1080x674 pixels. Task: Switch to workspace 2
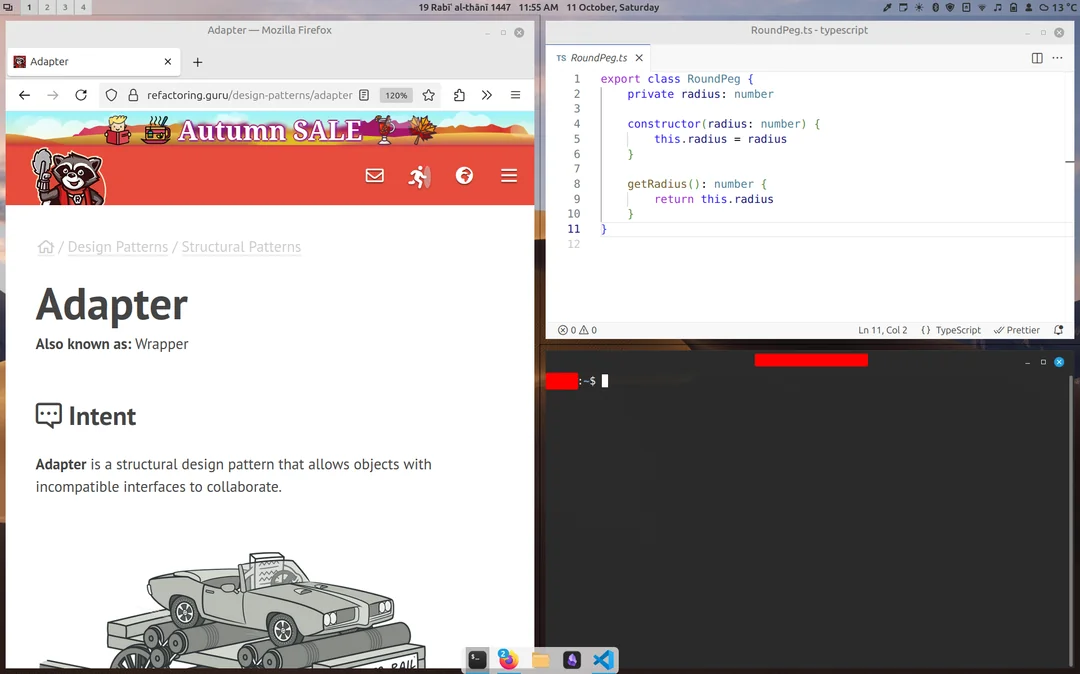[47, 8]
